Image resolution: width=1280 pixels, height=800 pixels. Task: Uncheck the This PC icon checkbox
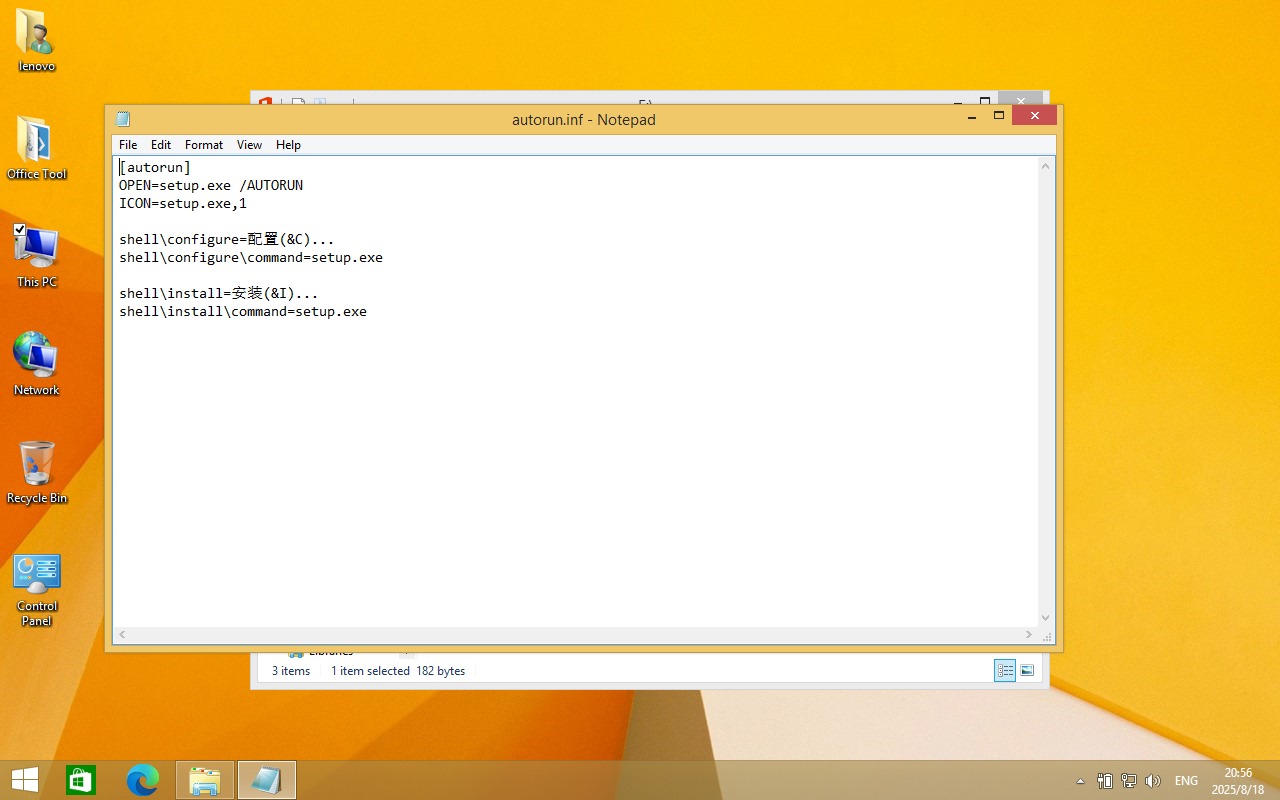pos(19,230)
